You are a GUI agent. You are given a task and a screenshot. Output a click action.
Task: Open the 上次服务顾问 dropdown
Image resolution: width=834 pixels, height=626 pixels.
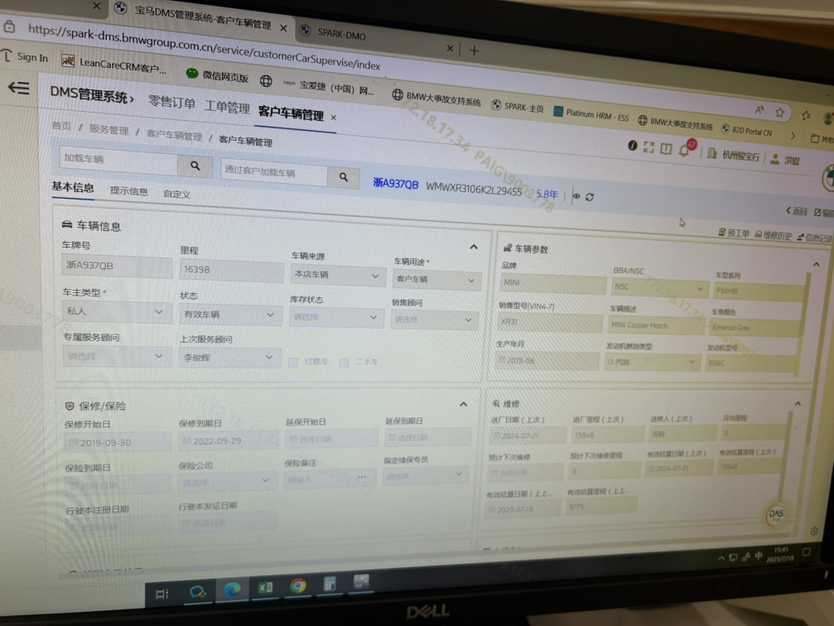(x=228, y=357)
